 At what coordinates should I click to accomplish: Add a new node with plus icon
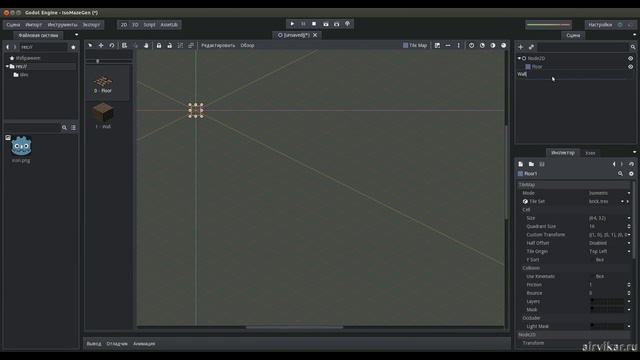[x=520, y=47]
